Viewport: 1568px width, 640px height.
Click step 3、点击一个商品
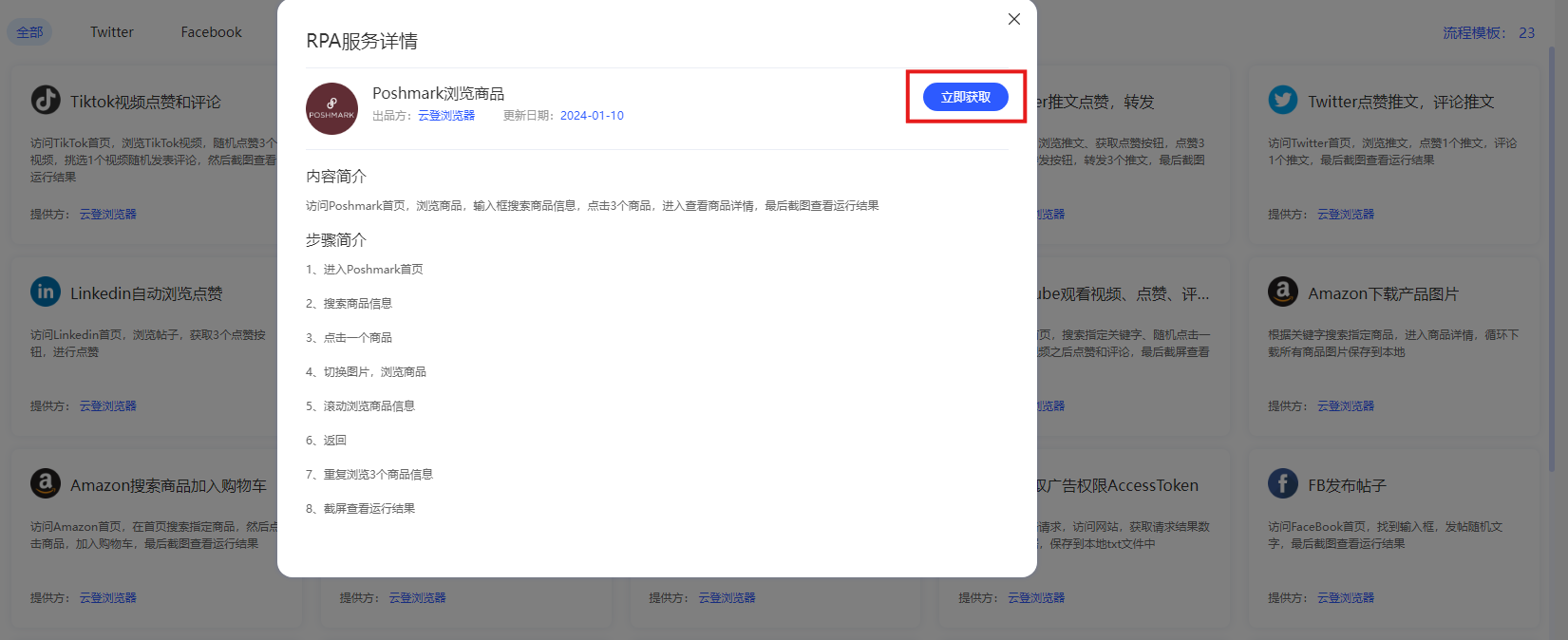click(x=349, y=338)
